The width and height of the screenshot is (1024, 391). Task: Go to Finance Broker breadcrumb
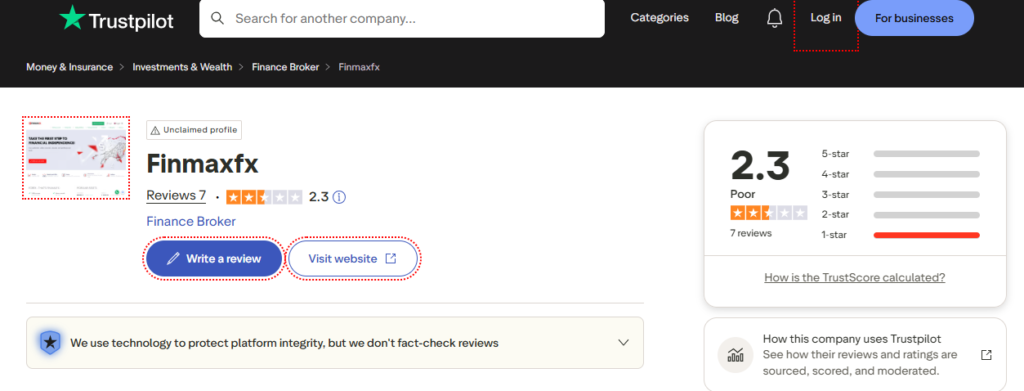point(285,67)
